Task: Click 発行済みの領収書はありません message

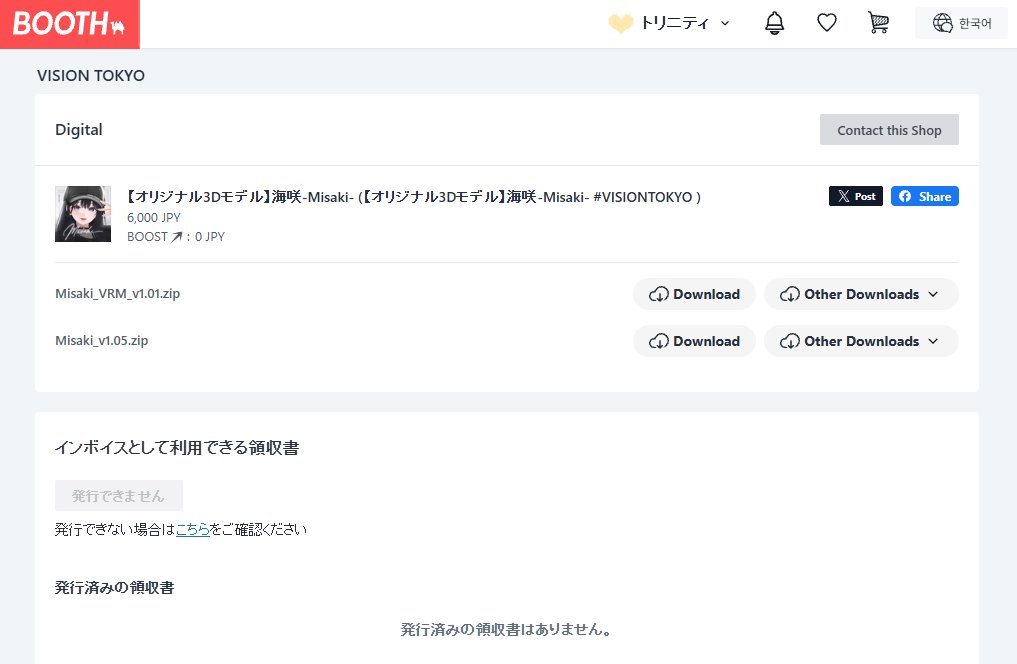Action: (506, 629)
